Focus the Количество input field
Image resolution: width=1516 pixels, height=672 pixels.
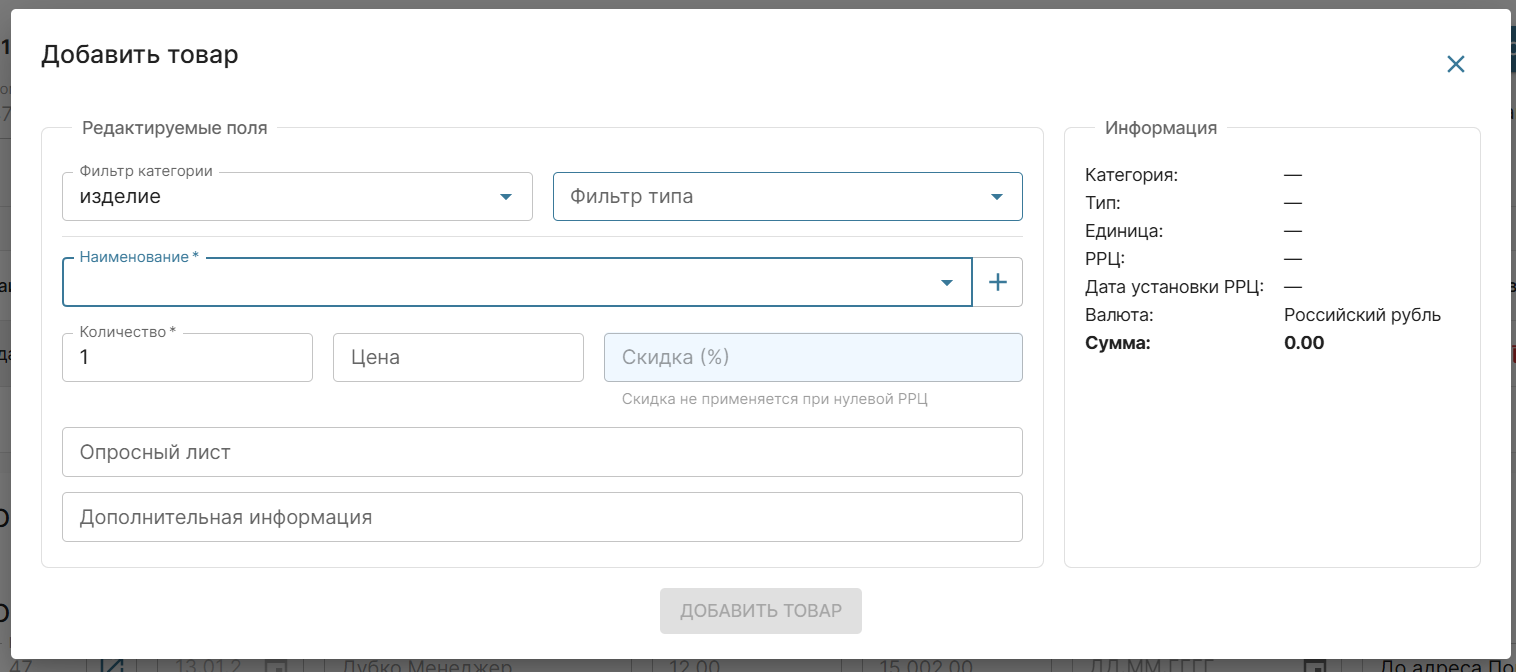(187, 358)
